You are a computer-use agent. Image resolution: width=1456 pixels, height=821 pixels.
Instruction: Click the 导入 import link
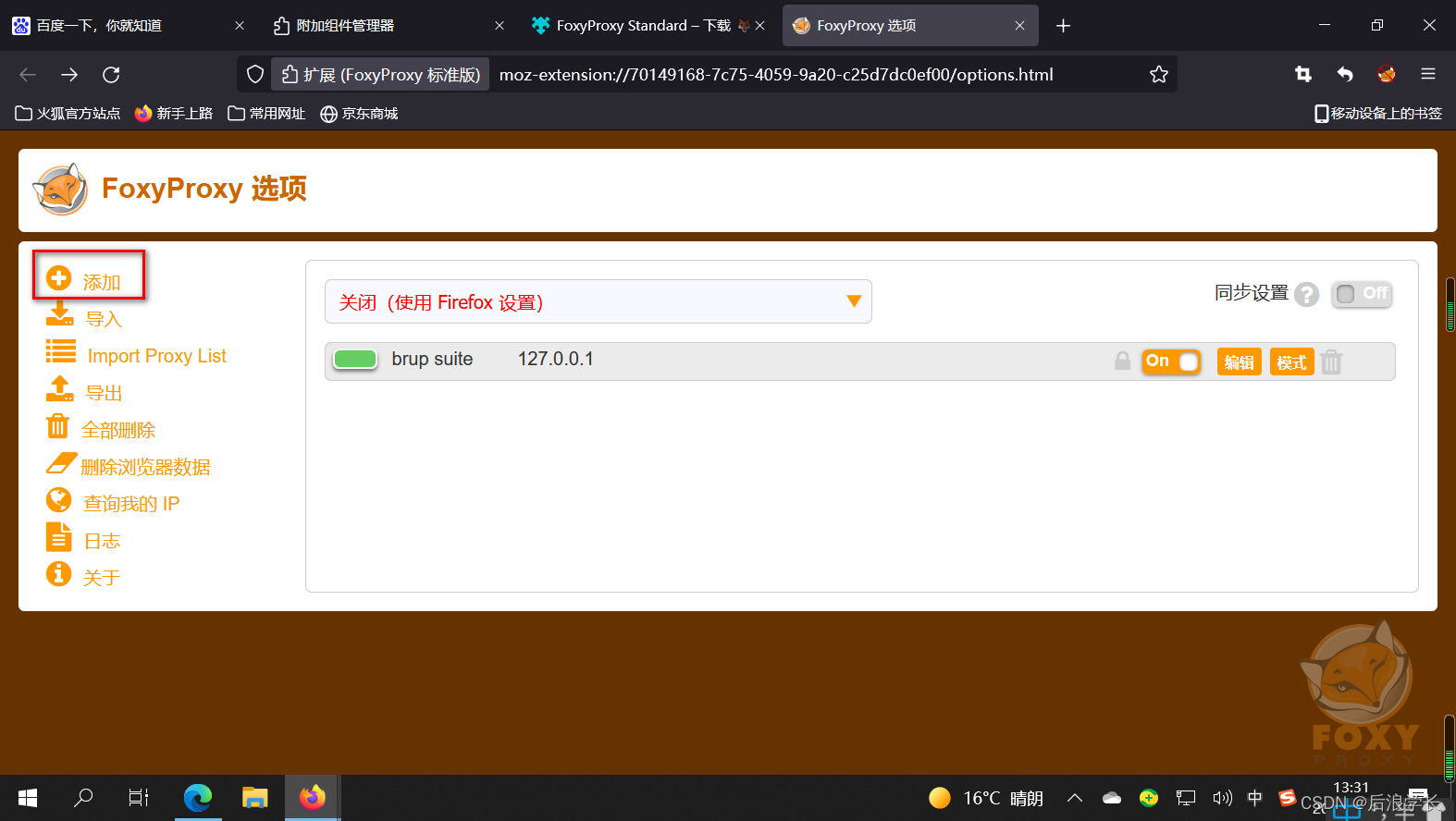coord(104,319)
